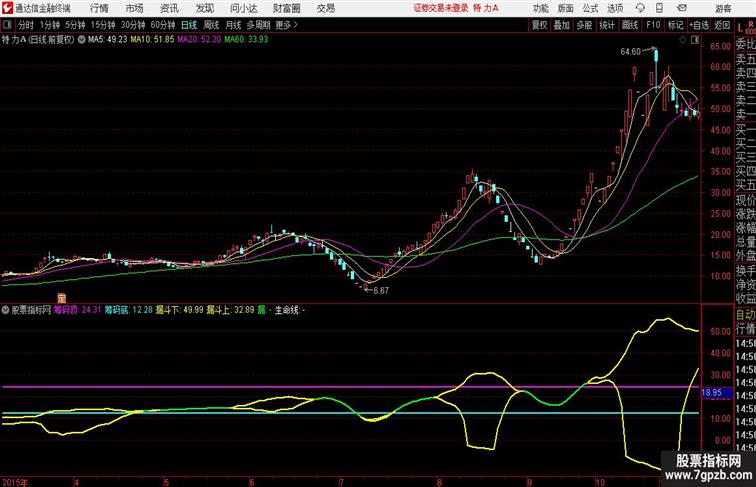Open the 版面 menu
Screen dimensions: 756x487
click(566, 8)
